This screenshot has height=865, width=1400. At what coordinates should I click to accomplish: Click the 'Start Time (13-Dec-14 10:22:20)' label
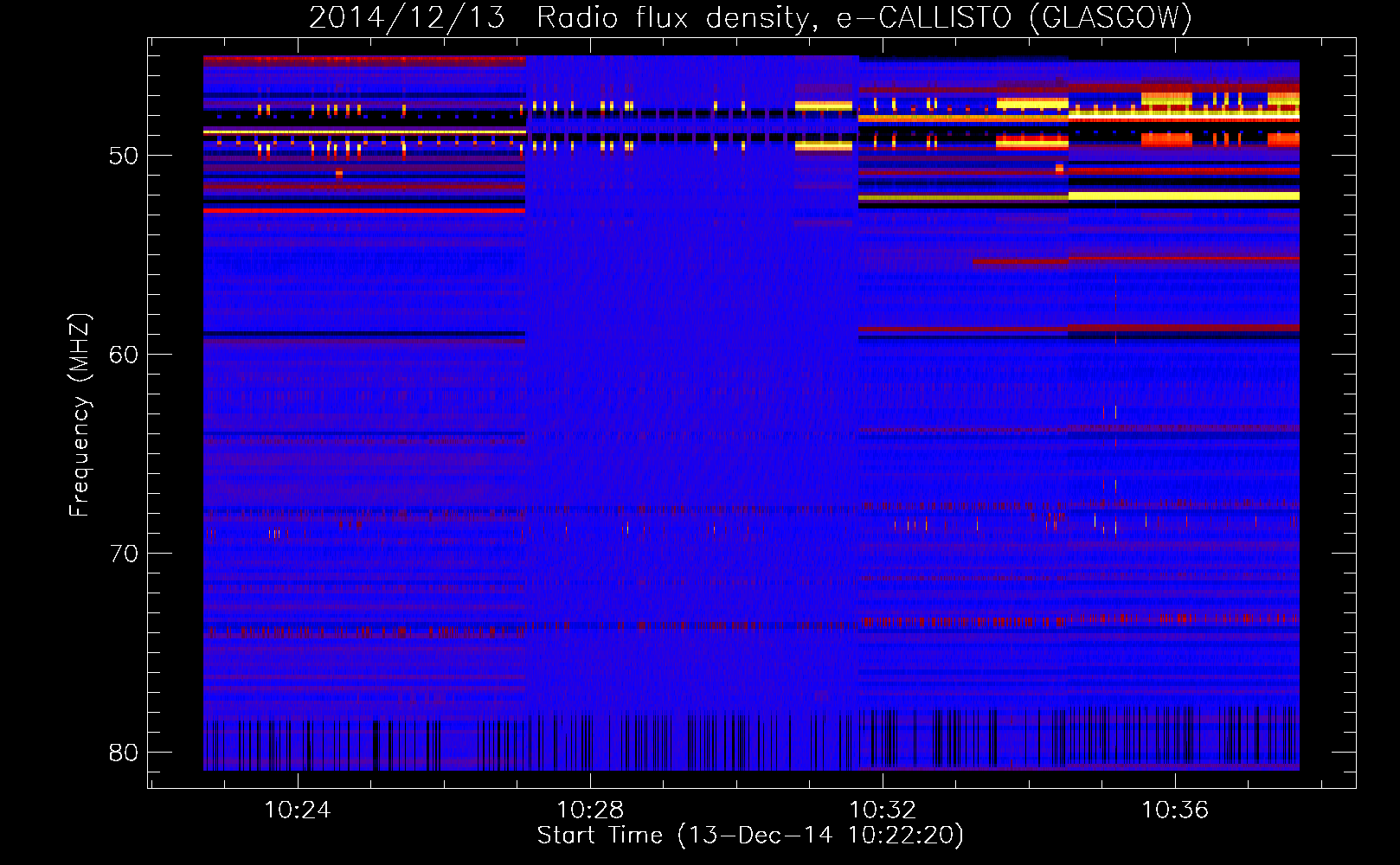pos(750,836)
